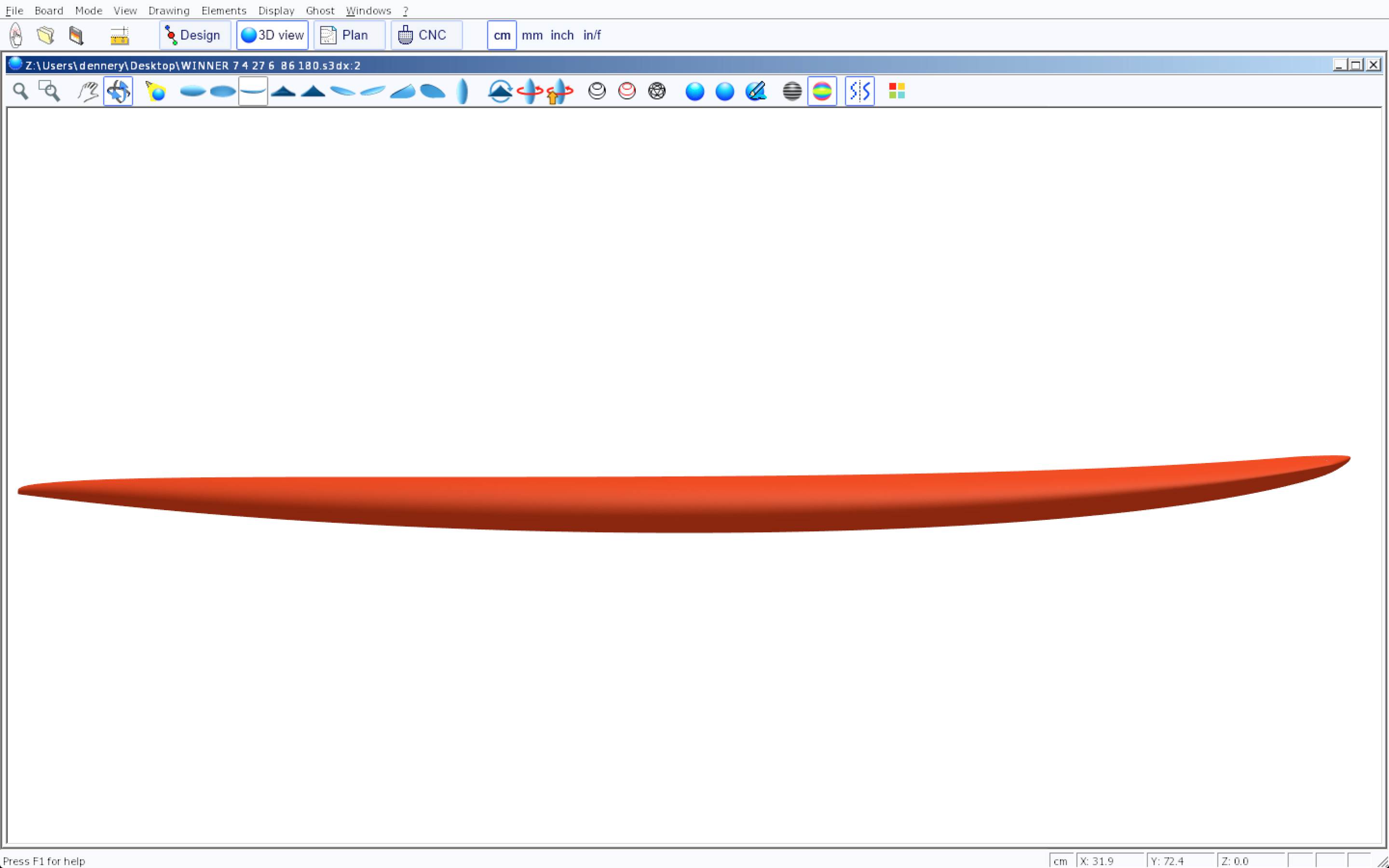Screen dimensions: 1389x868
Task: Open the Board menu
Action: (x=49, y=10)
